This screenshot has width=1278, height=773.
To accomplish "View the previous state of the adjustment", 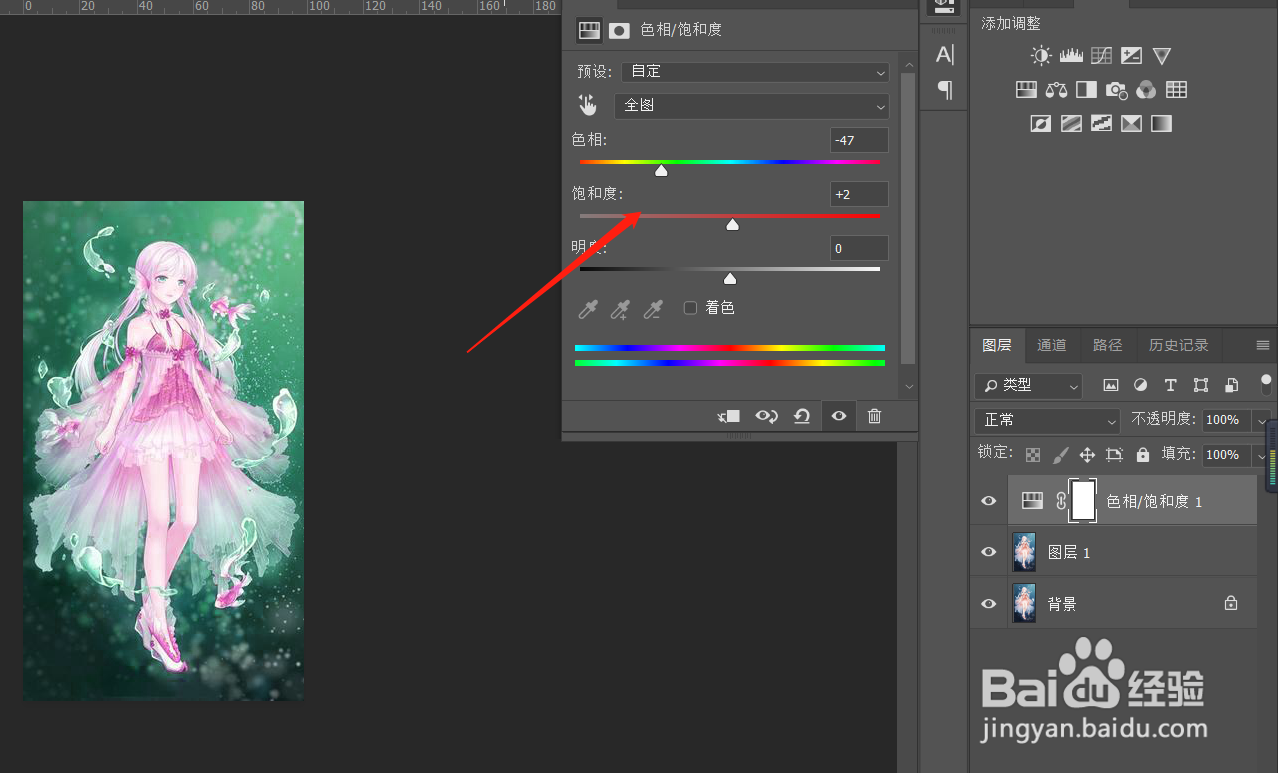I will tap(767, 416).
